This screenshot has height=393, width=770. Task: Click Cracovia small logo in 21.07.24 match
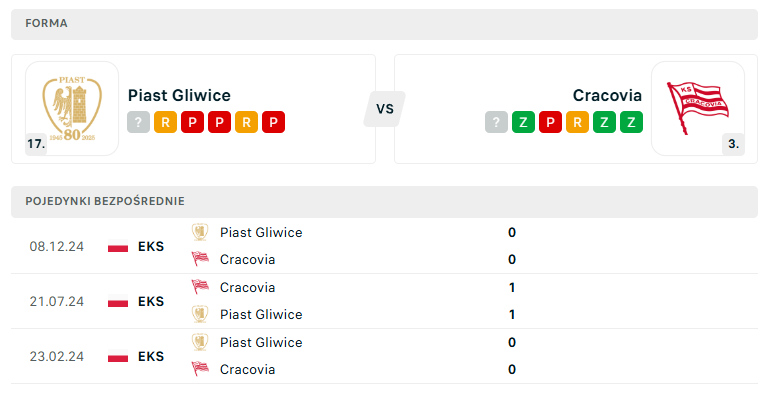[200, 287]
